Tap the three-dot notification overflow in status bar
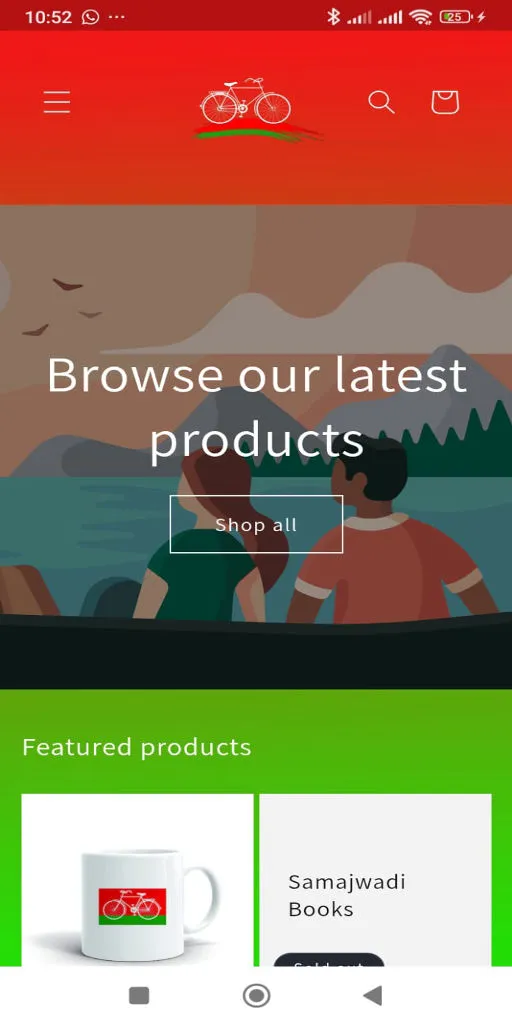The height and width of the screenshot is (1024, 512). click(x=116, y=16)
